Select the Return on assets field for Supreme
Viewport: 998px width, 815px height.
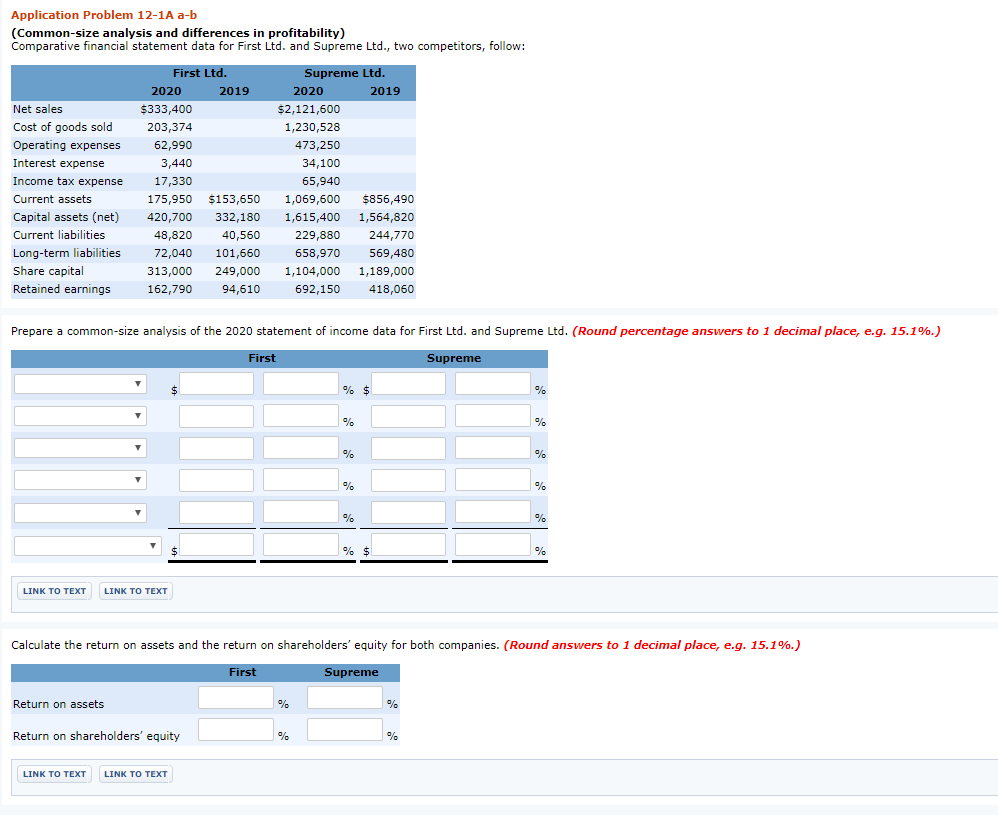tap(345, 697)
